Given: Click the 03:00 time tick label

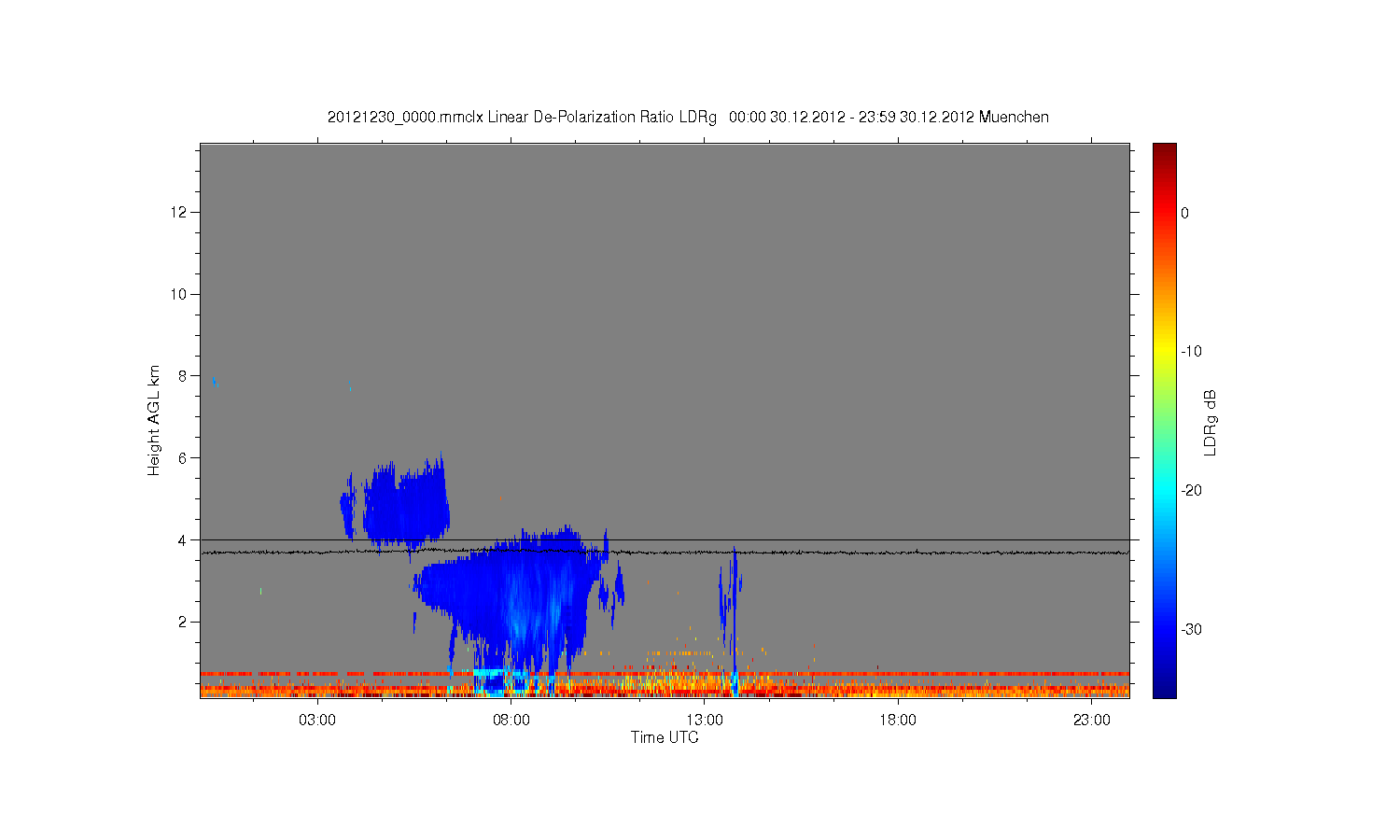Looking at the screenshot, I should coord(317,721).
